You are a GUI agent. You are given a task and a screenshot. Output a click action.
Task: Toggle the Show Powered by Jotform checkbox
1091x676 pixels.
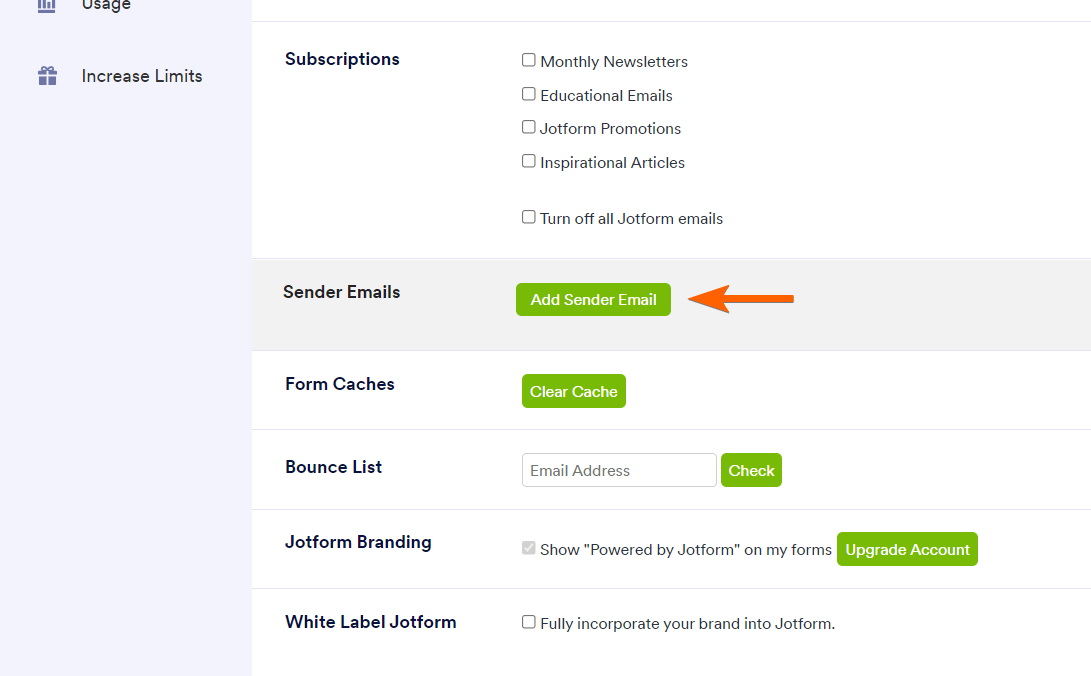(529, 548)
